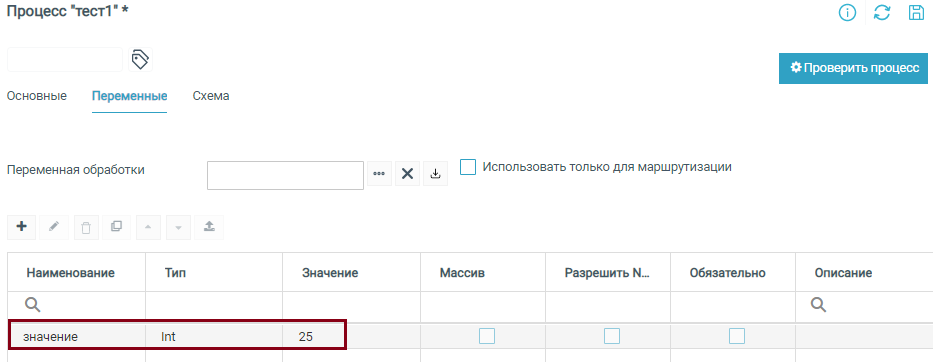The image size is (933, 362).
Task: Open ellipsis picker for Переменная обработки
Action: coord(379,174)
